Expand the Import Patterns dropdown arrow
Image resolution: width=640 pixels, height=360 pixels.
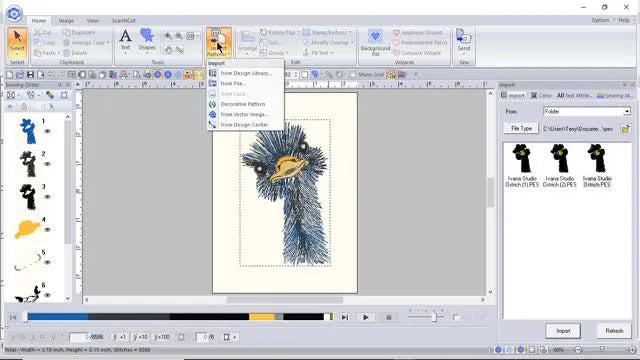(228, 54)
